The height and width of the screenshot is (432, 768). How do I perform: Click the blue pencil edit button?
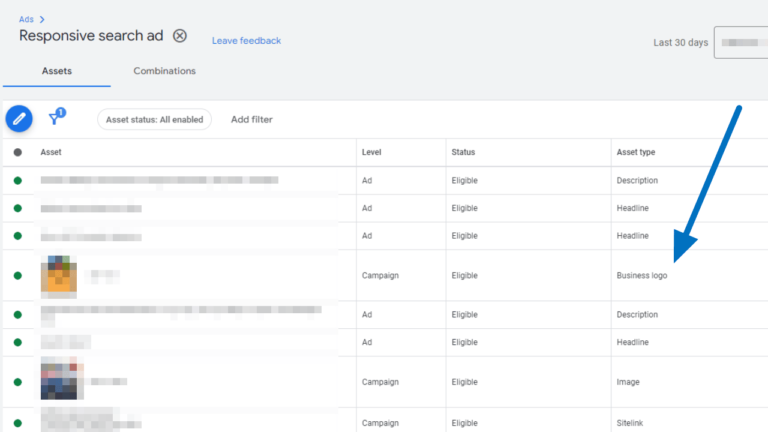coord(19,119)
